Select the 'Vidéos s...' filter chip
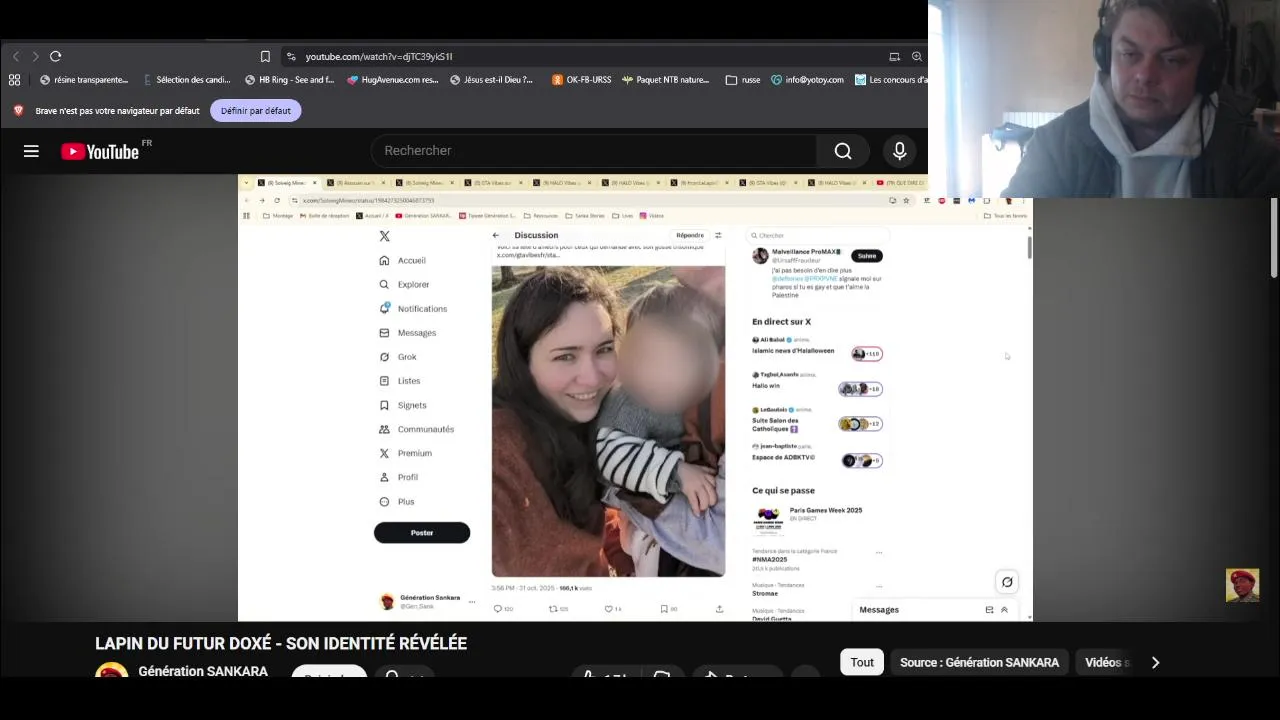Viewport: 1280px width, 720px height. (1106, 662)
